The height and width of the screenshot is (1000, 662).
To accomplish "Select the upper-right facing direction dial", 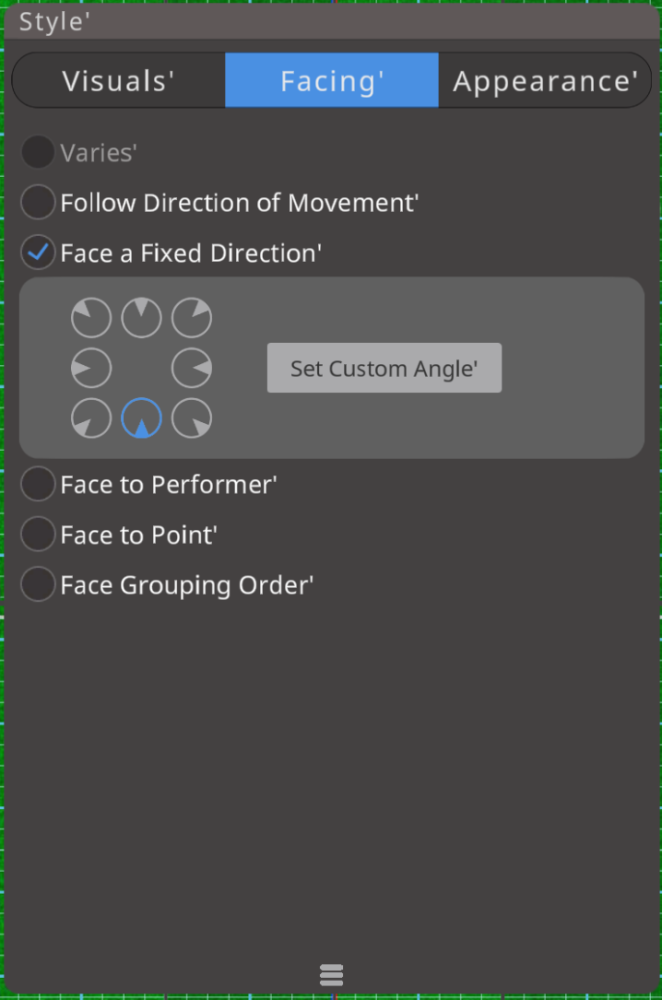I will [191, 317].
